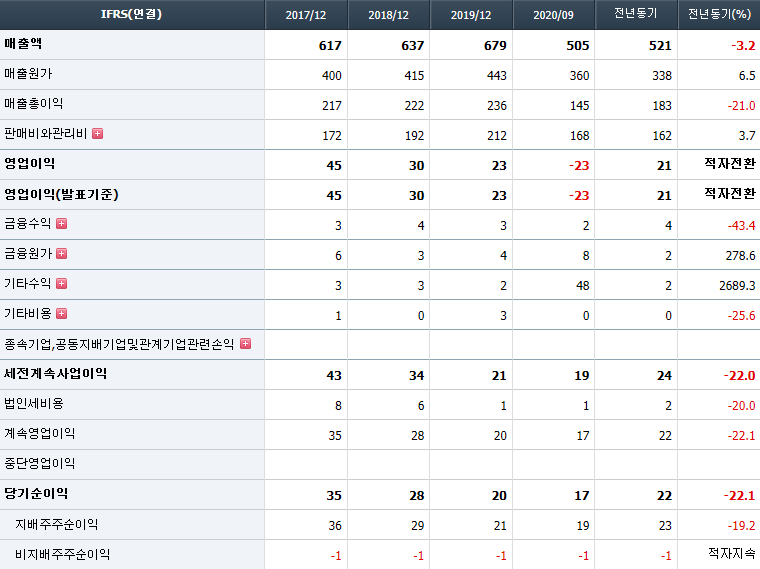
Task: Click 매출총이익 value 145
Action: tap(579, 106)
